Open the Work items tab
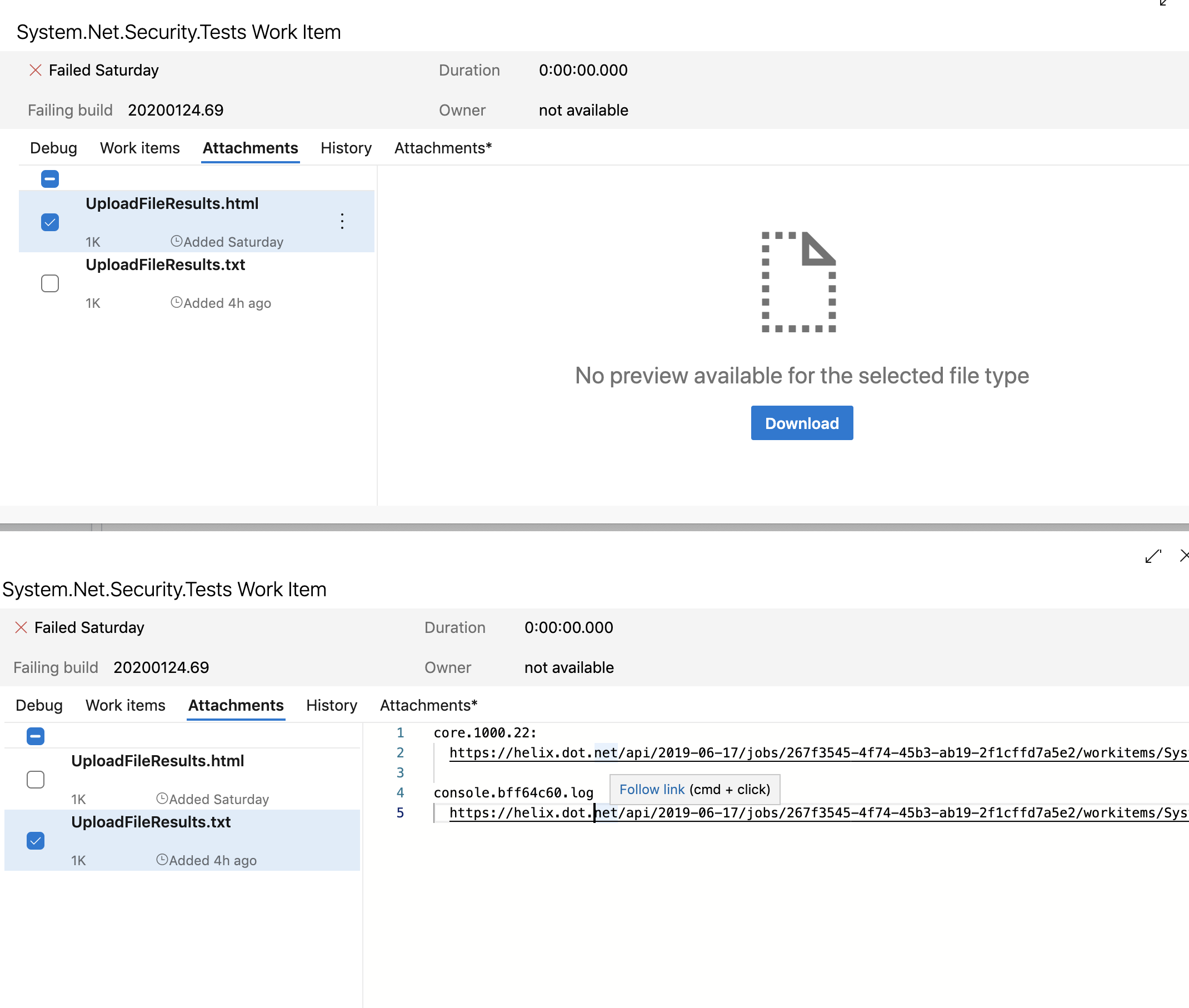The image size is (1189, 1008). (x=140, y=148)
